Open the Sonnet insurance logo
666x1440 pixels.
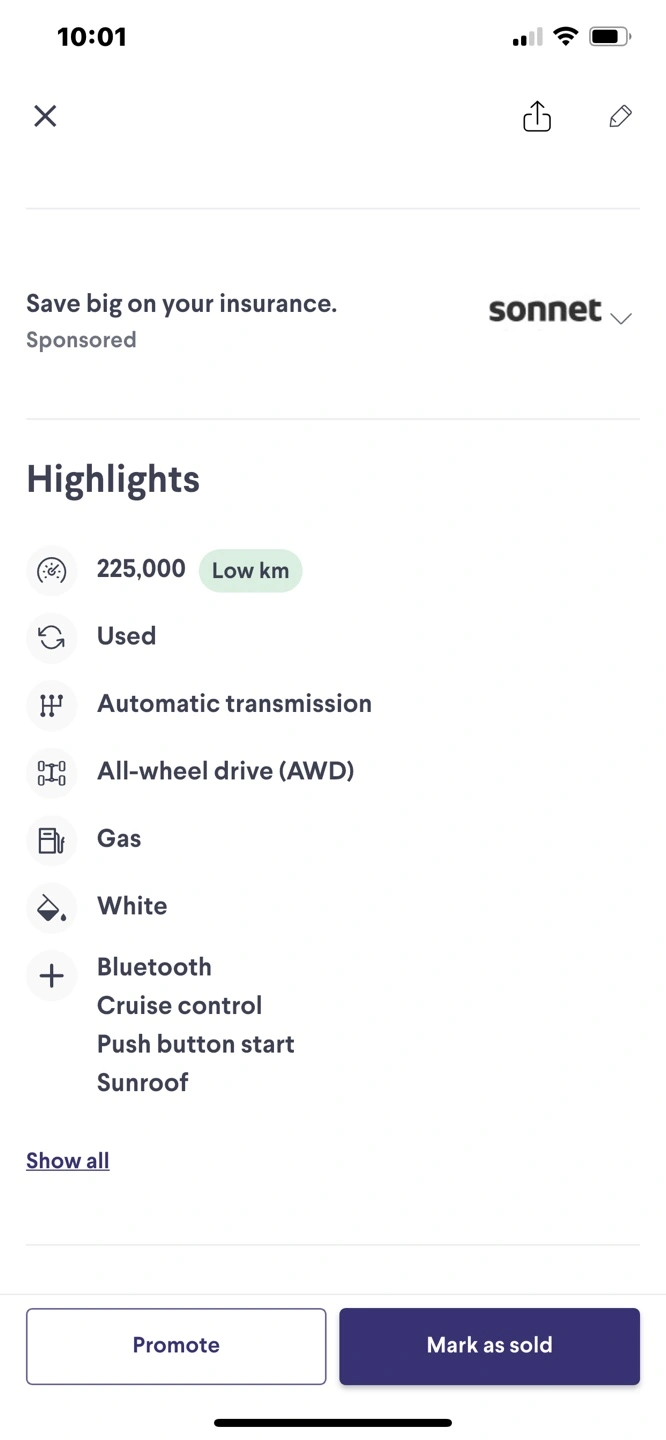(x=545, y=311)
